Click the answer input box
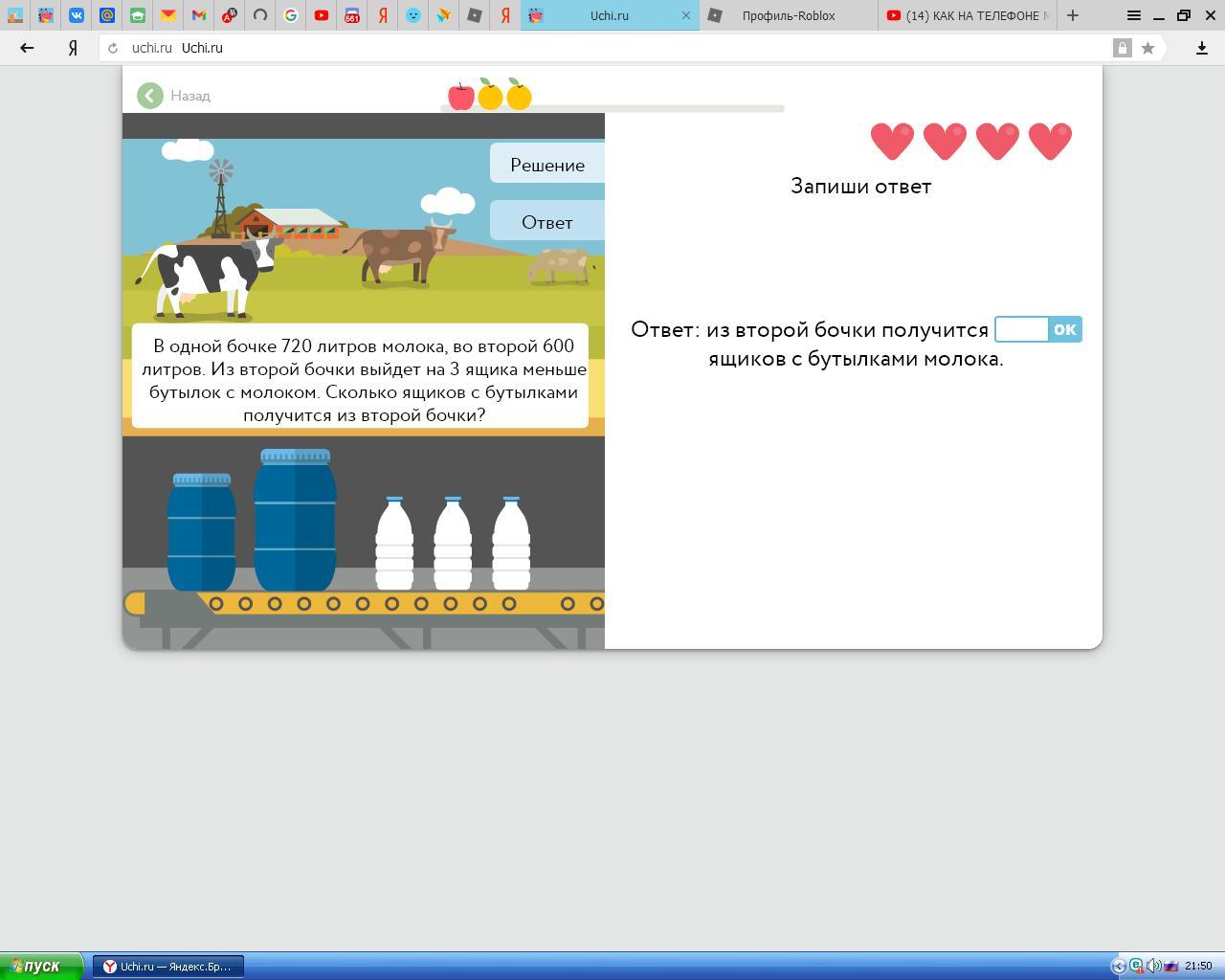 click(x=1022, y=329)
